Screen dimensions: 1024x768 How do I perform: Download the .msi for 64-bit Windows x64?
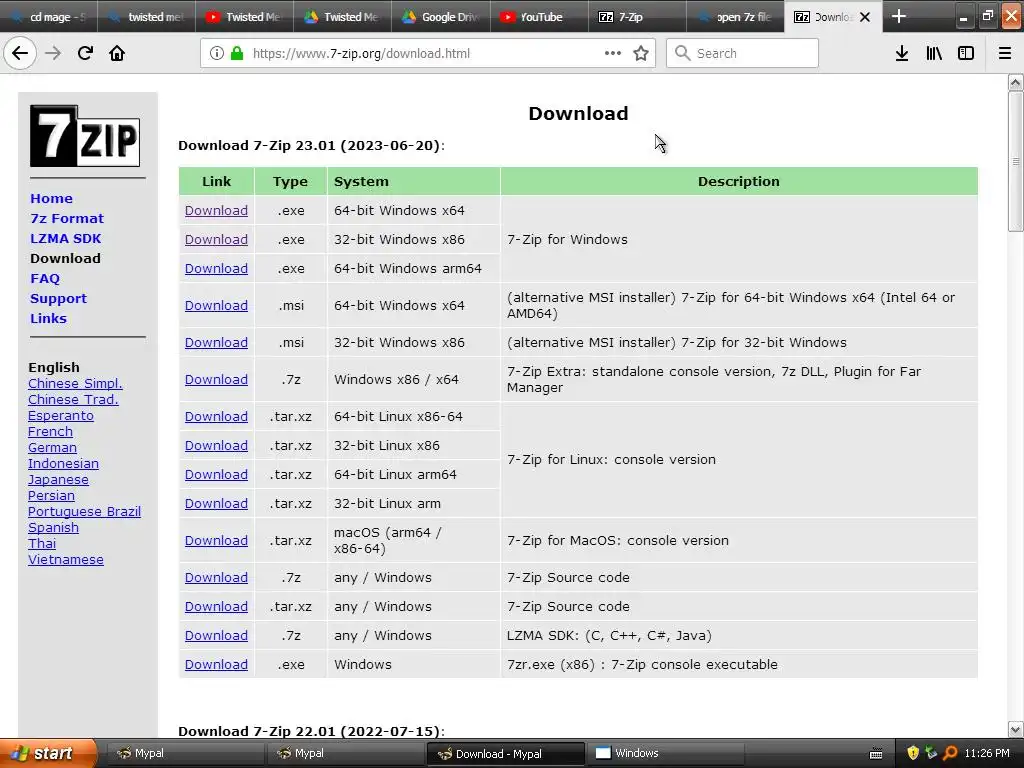[x=216, y=306]
